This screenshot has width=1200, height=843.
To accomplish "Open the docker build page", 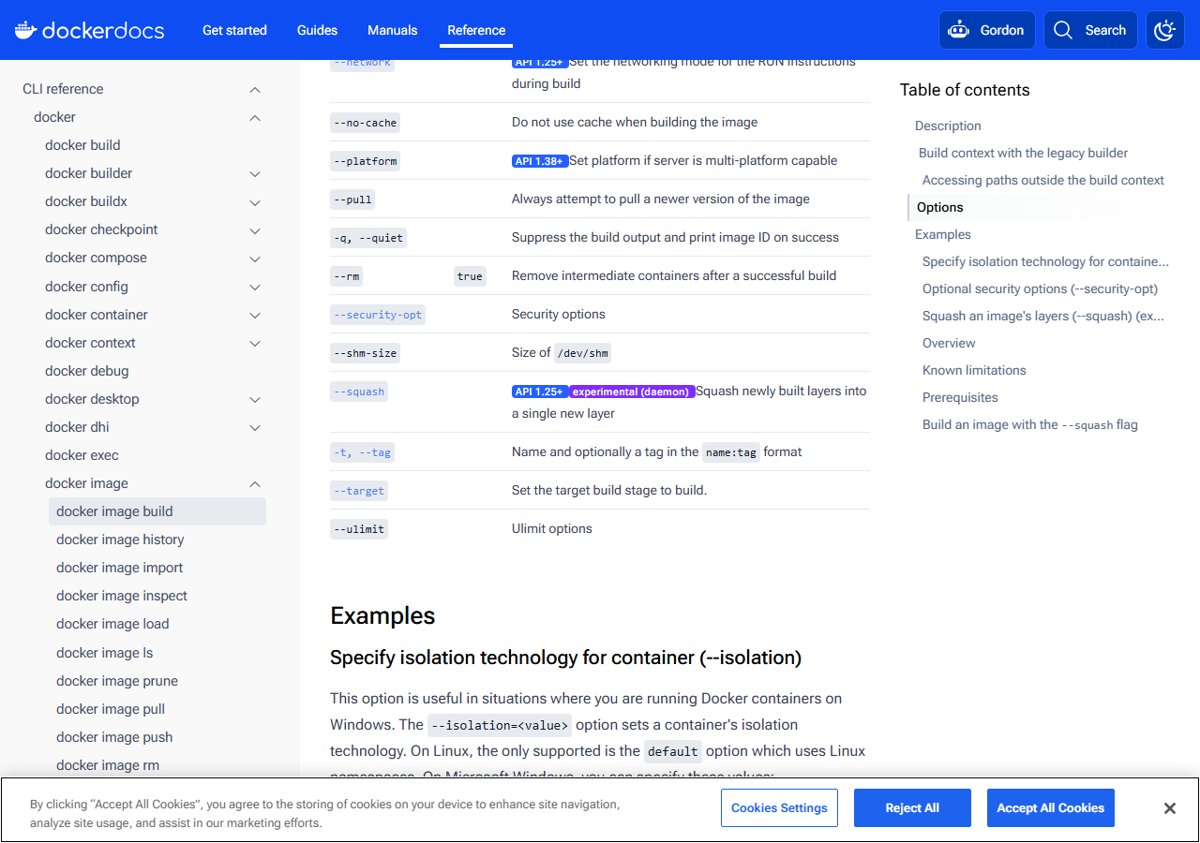I will point(83,145).
